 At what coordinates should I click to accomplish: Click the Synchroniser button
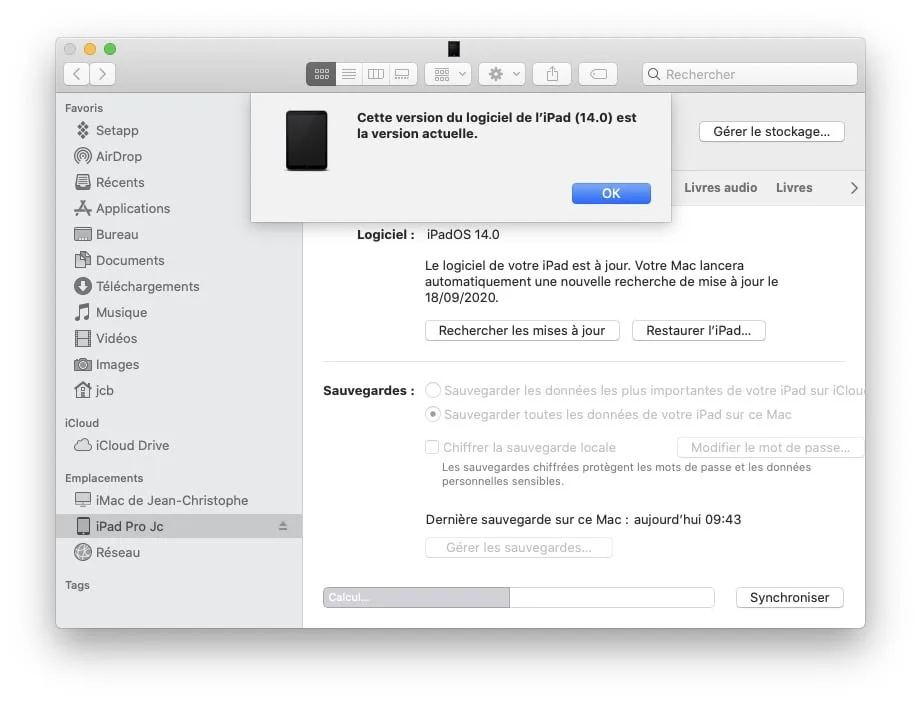(789, 597)
